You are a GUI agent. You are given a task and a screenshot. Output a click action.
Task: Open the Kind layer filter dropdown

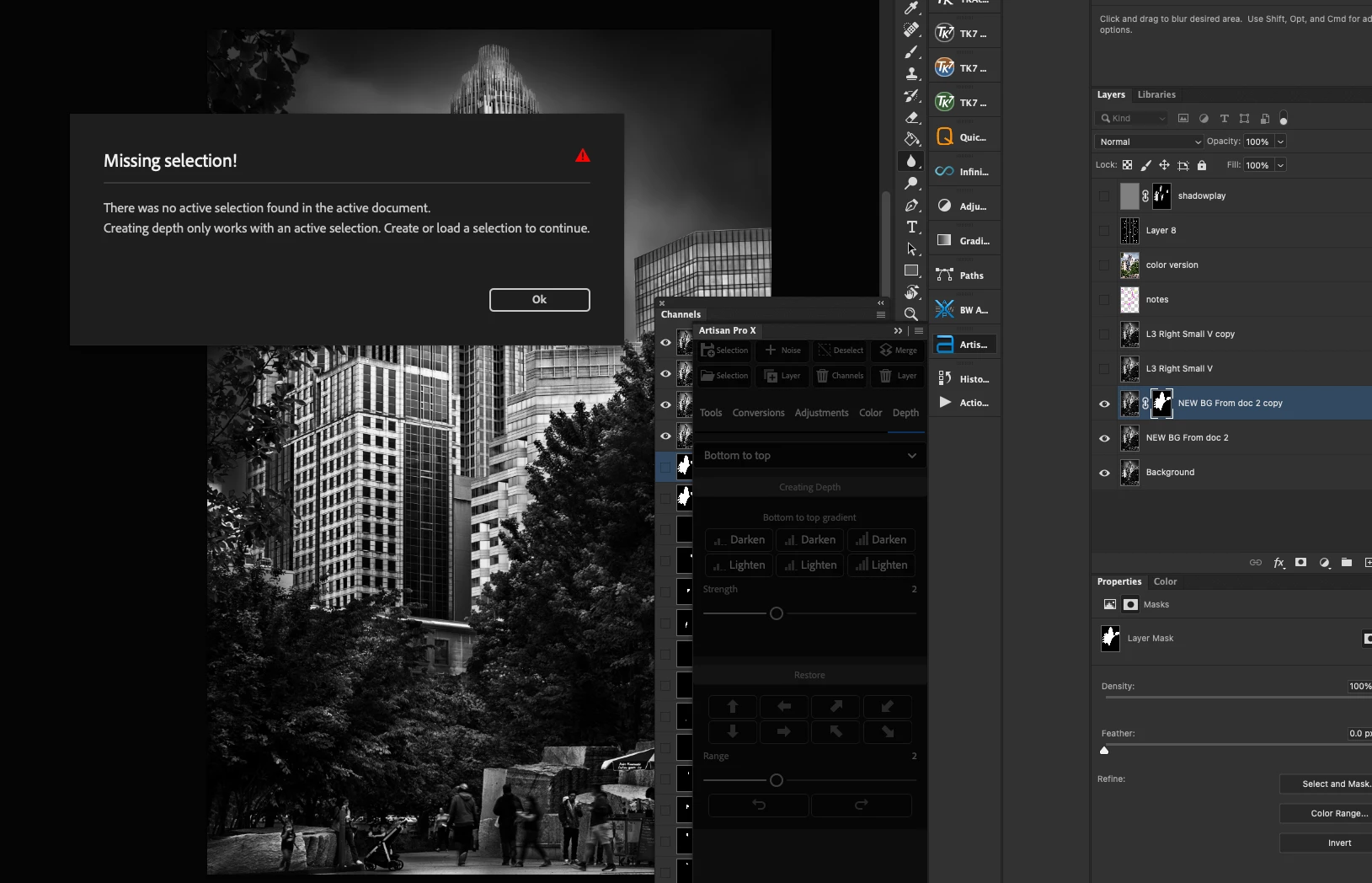coord(1132,119)
